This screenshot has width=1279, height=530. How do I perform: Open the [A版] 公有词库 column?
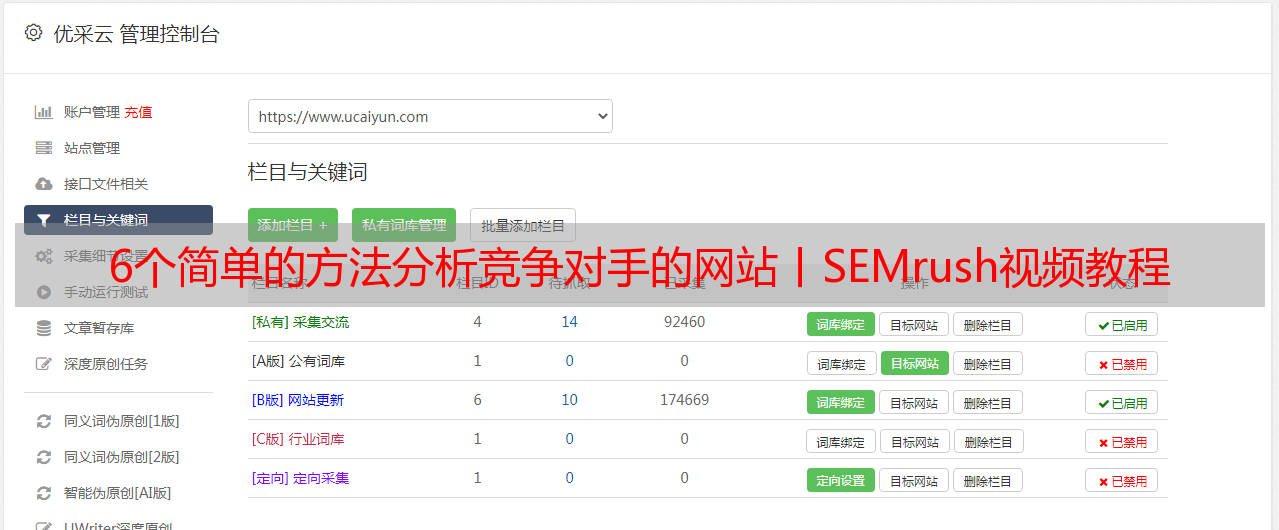pos(298,361)
